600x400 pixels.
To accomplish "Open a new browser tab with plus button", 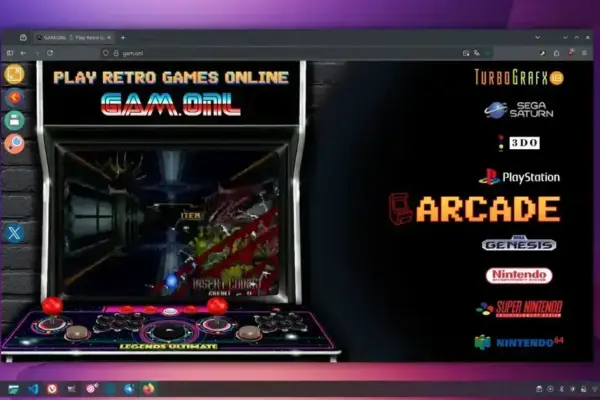I will 123,38.
